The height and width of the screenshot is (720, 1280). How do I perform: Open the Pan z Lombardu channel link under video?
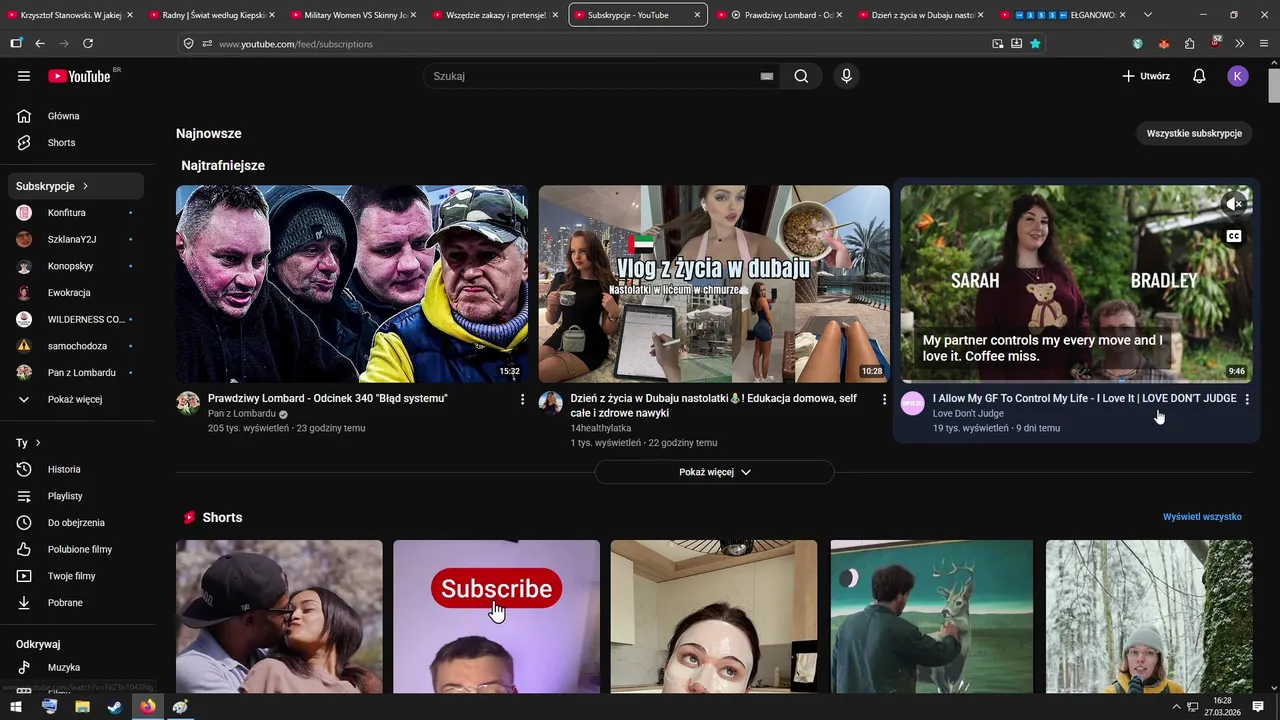coord(242,413)
